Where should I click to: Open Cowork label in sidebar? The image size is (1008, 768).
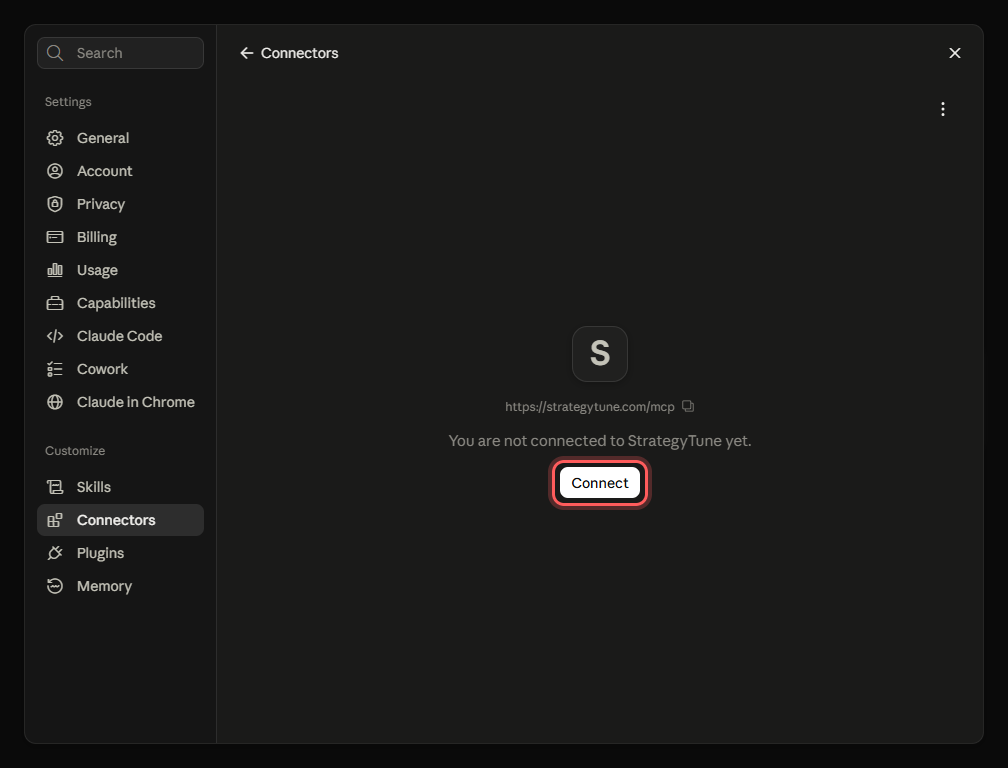[x=102, y=369]
